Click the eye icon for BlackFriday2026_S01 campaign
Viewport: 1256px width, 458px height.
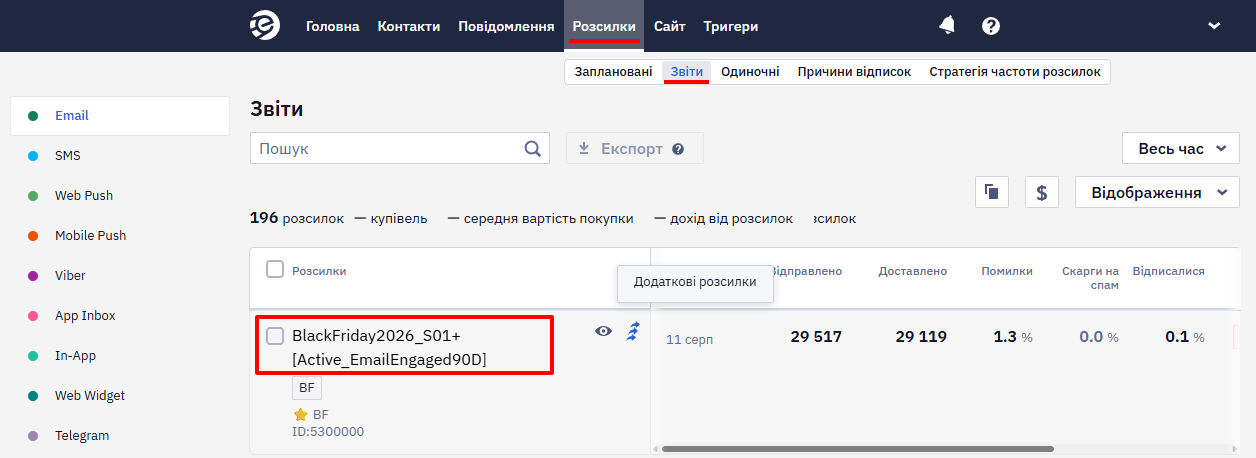[x=603, y=331]
